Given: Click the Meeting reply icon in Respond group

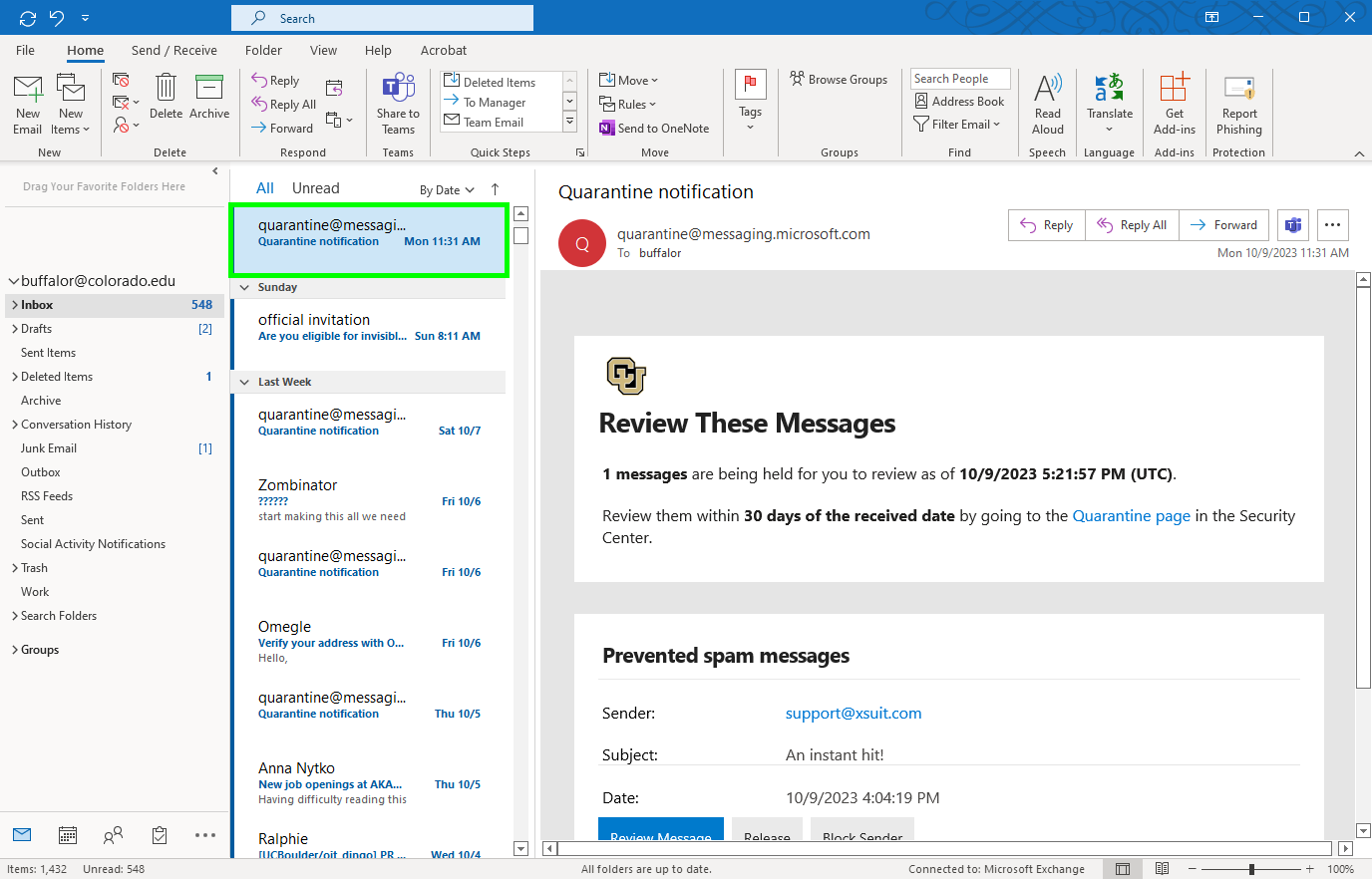Looking at the screenshot, I should (334, 88).
